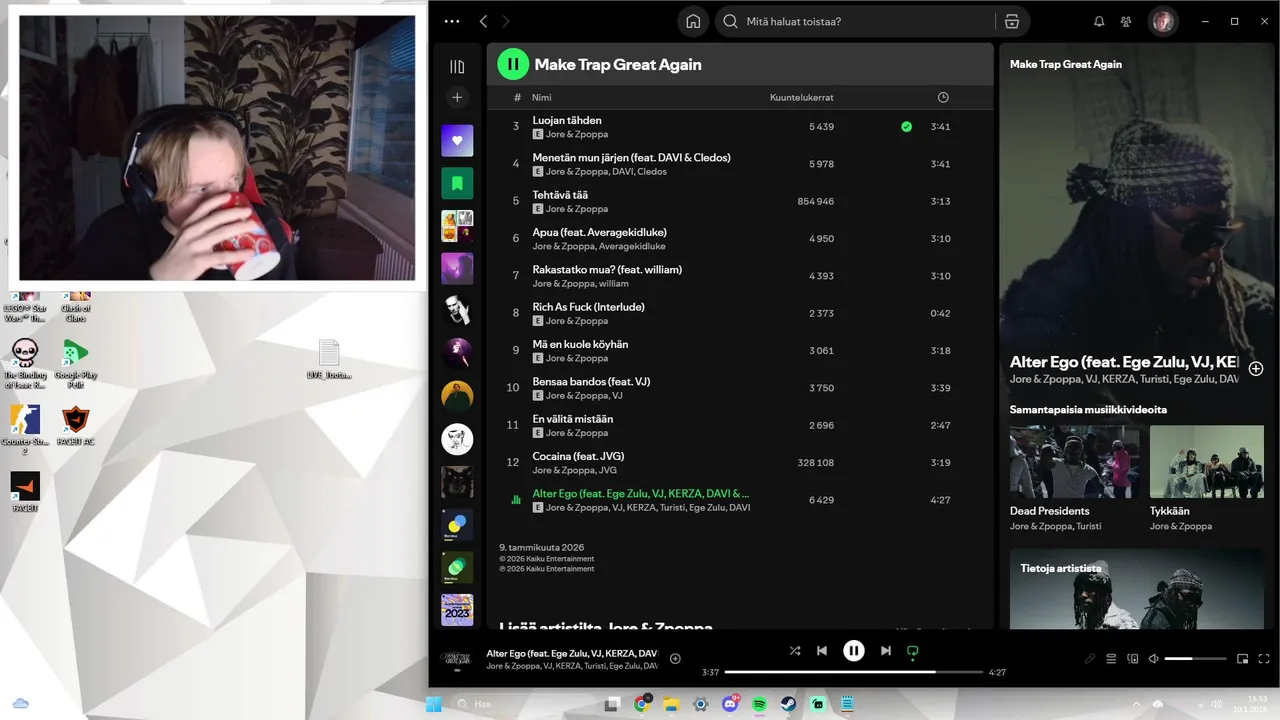1280x720 pixels.
Task: Open the 'Tietoja artistista' artist card
Action: (x=1137, y=589)
